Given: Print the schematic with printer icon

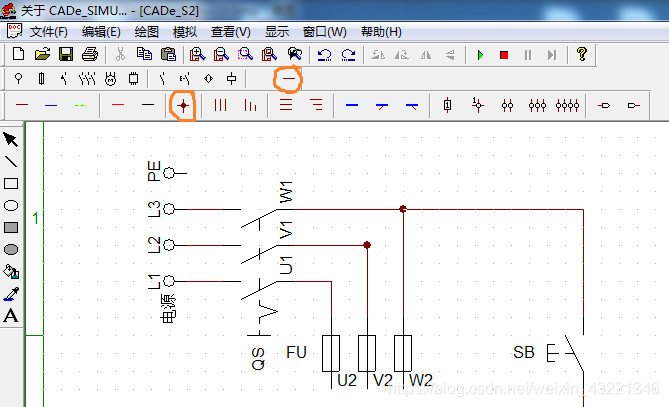Looking at the screenshot, I should [x=90, y=54].
